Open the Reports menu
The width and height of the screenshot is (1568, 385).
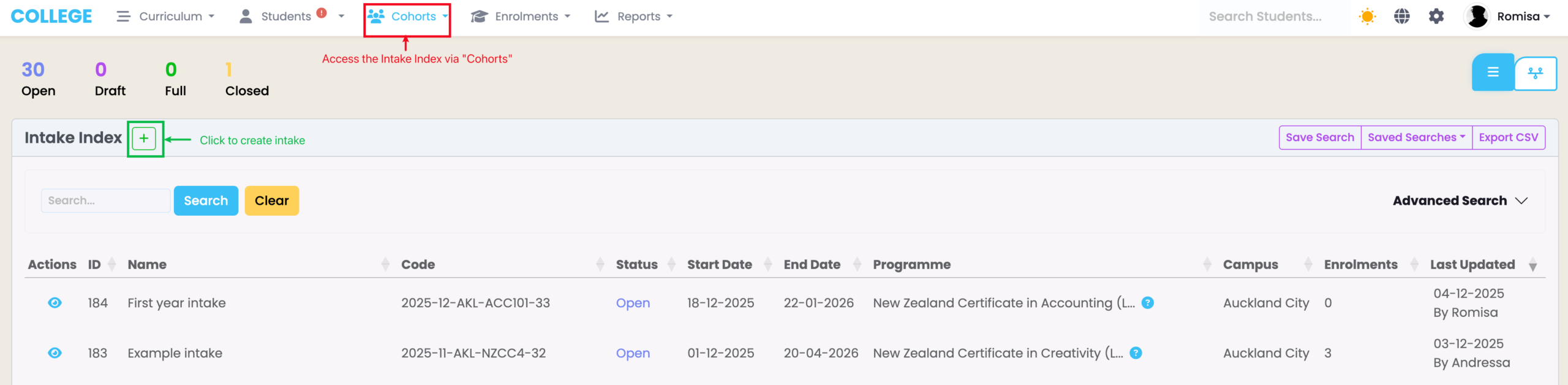point(634,17)
